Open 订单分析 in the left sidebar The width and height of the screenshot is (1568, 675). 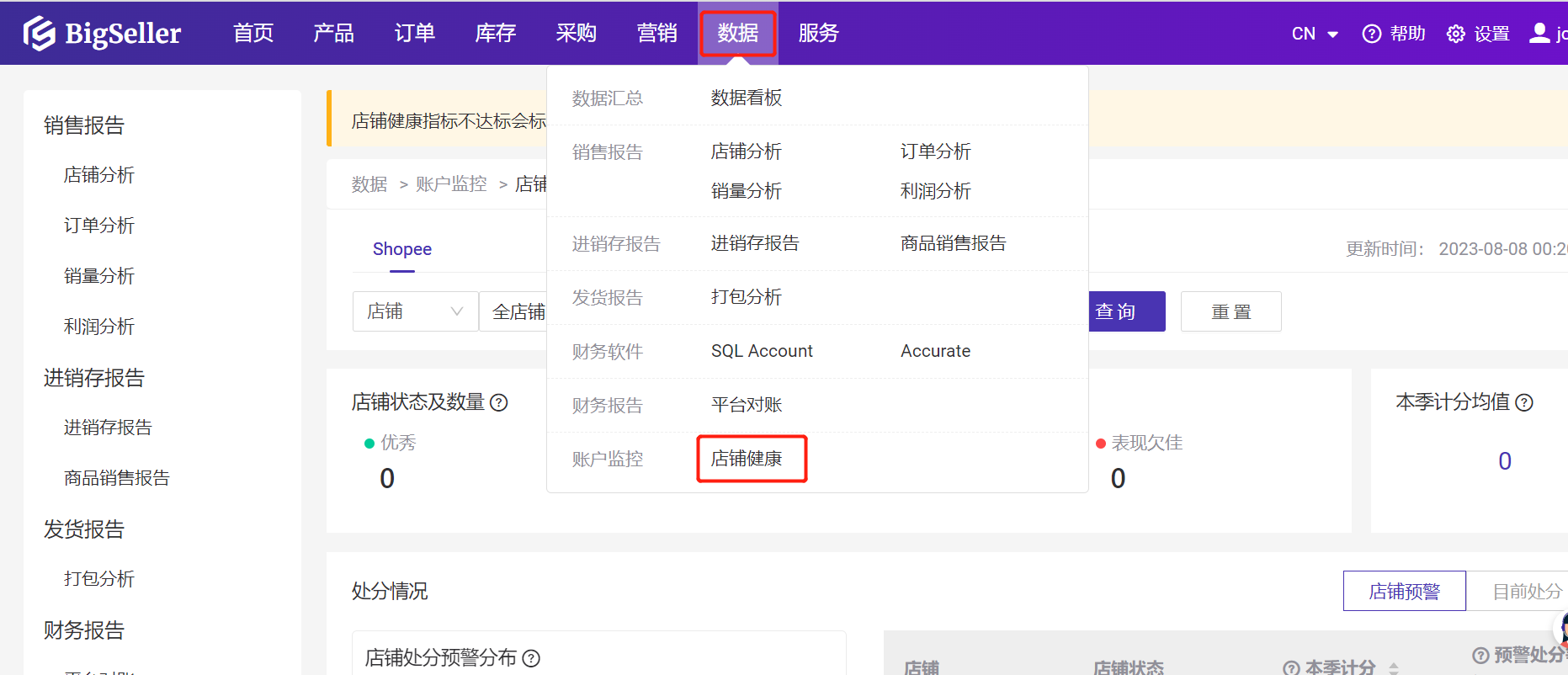[x=99, y=226]
